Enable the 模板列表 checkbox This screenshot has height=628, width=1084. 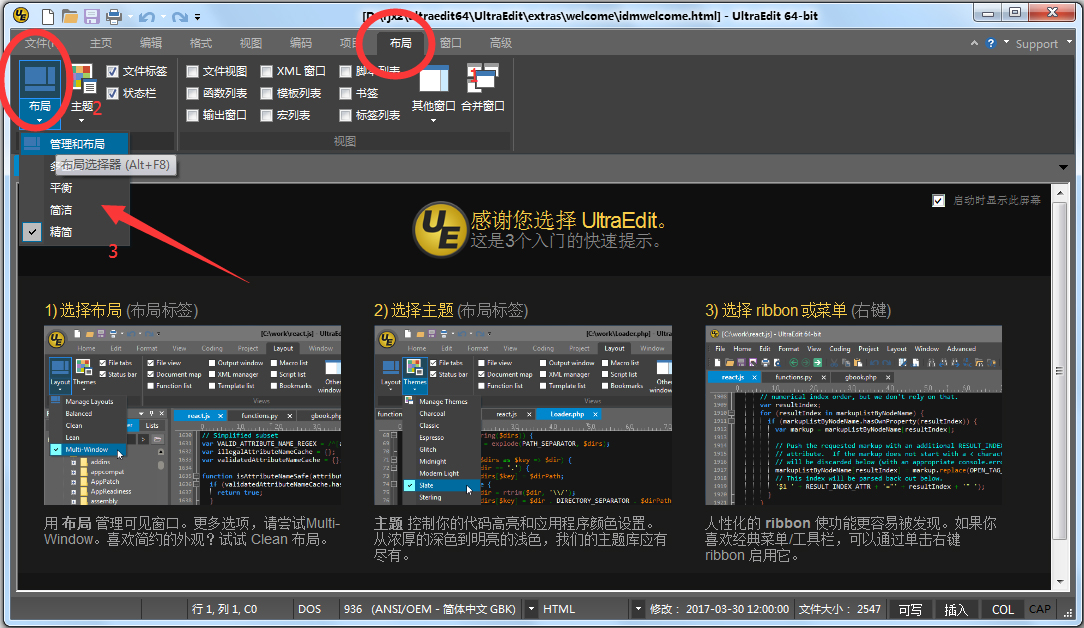pos(266,93)
